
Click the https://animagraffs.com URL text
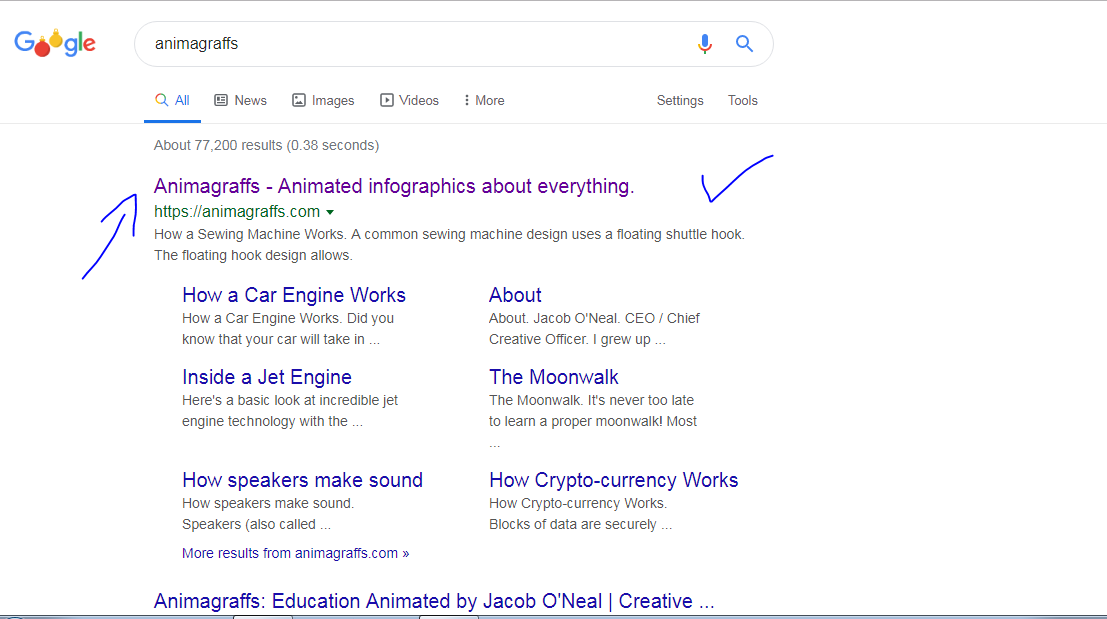point(237,212)
